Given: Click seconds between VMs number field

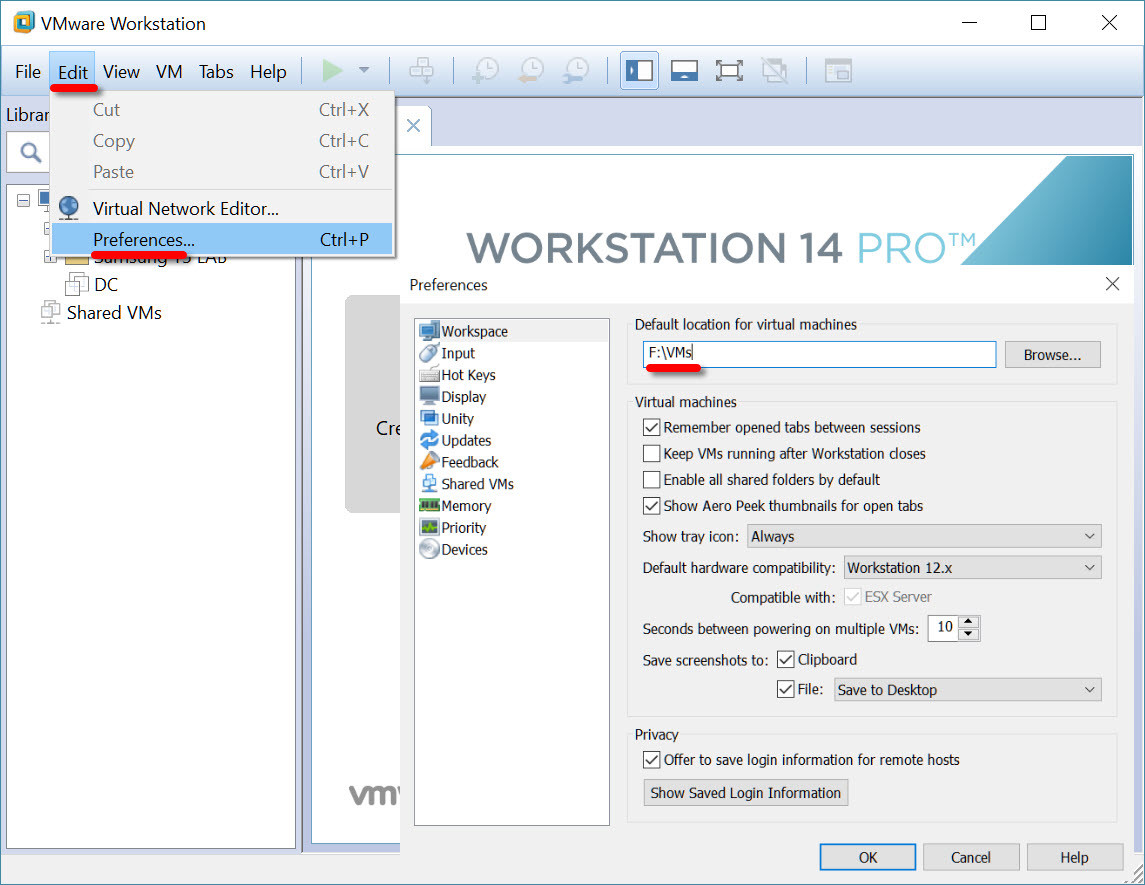Looking at the screenshot, I should click(943, 627).
